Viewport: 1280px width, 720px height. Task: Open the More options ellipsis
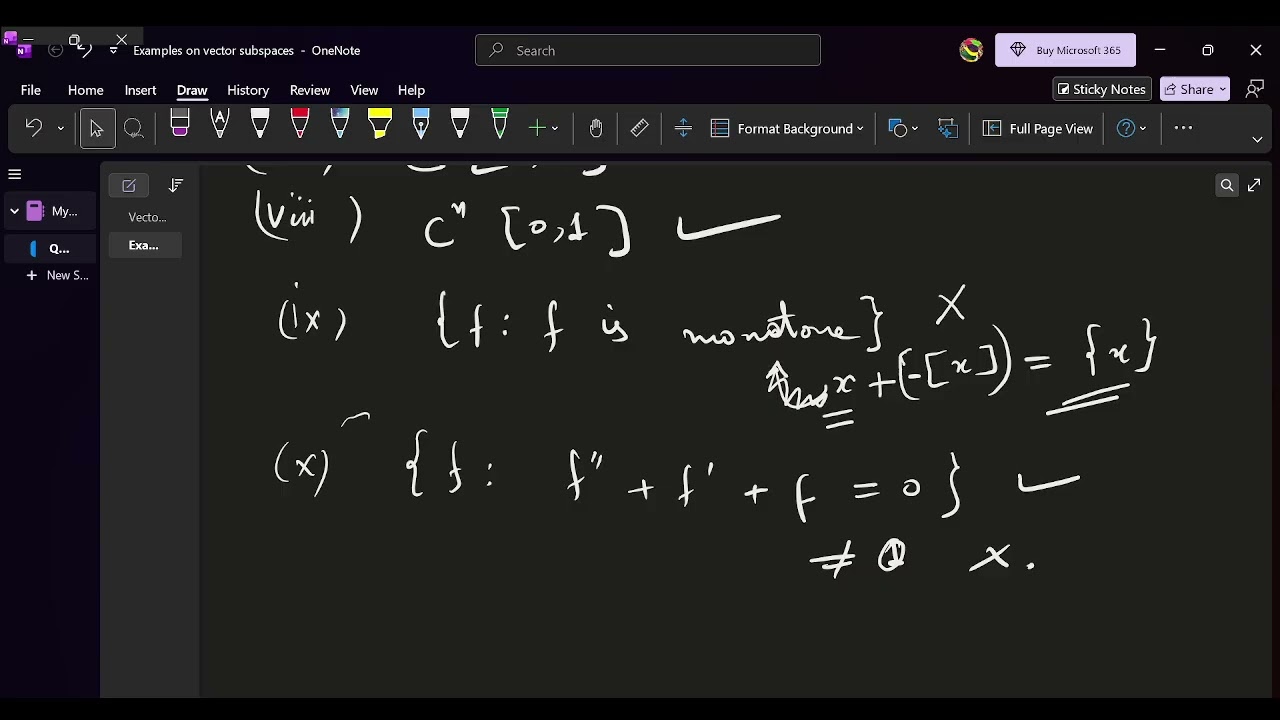coord(1184,128)
